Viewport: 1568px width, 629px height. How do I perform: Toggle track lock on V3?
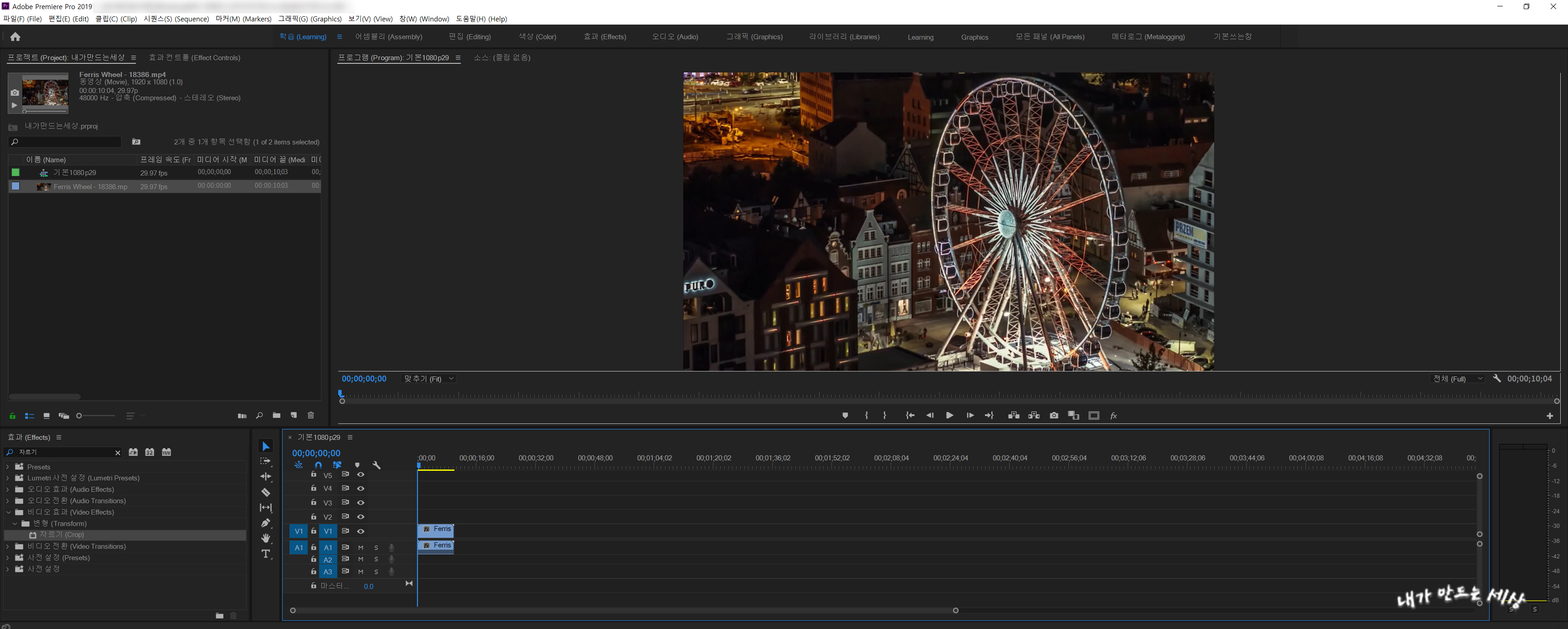314,502
